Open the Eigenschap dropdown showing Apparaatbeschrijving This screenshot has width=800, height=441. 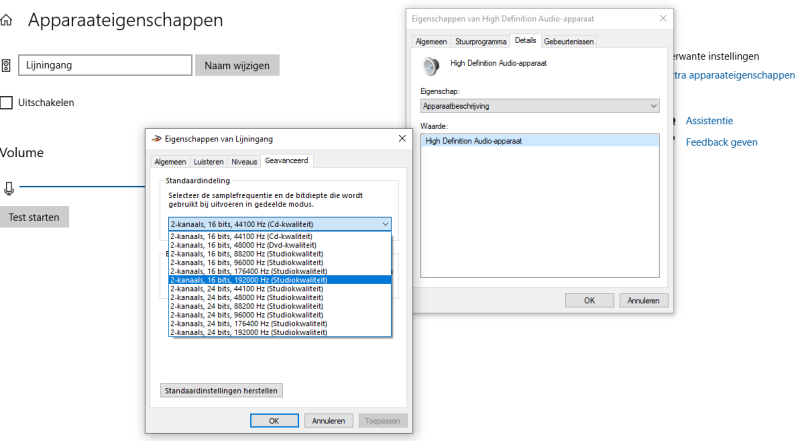click(x=540, y=106)
